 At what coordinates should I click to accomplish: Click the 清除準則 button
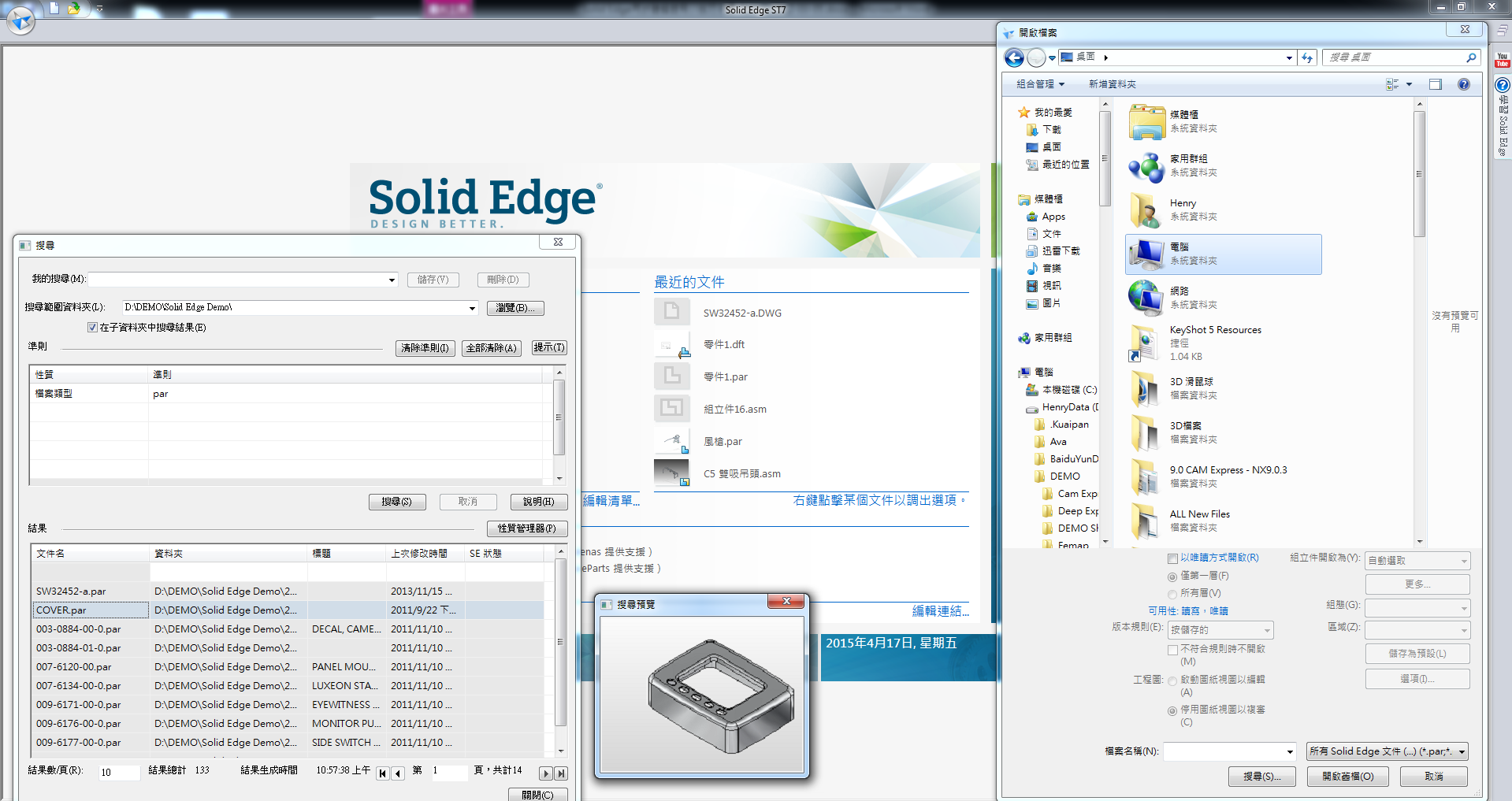tap(425, 348)
